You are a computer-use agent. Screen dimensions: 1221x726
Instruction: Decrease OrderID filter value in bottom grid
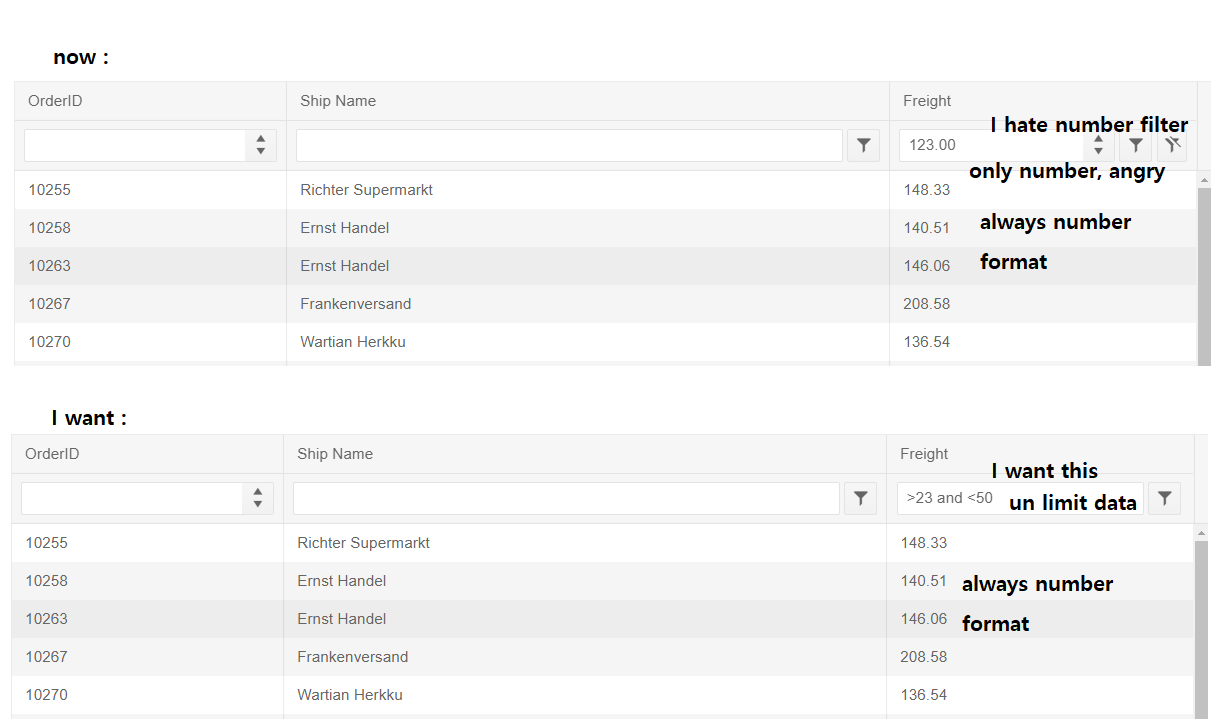click(x=257, y=505)
